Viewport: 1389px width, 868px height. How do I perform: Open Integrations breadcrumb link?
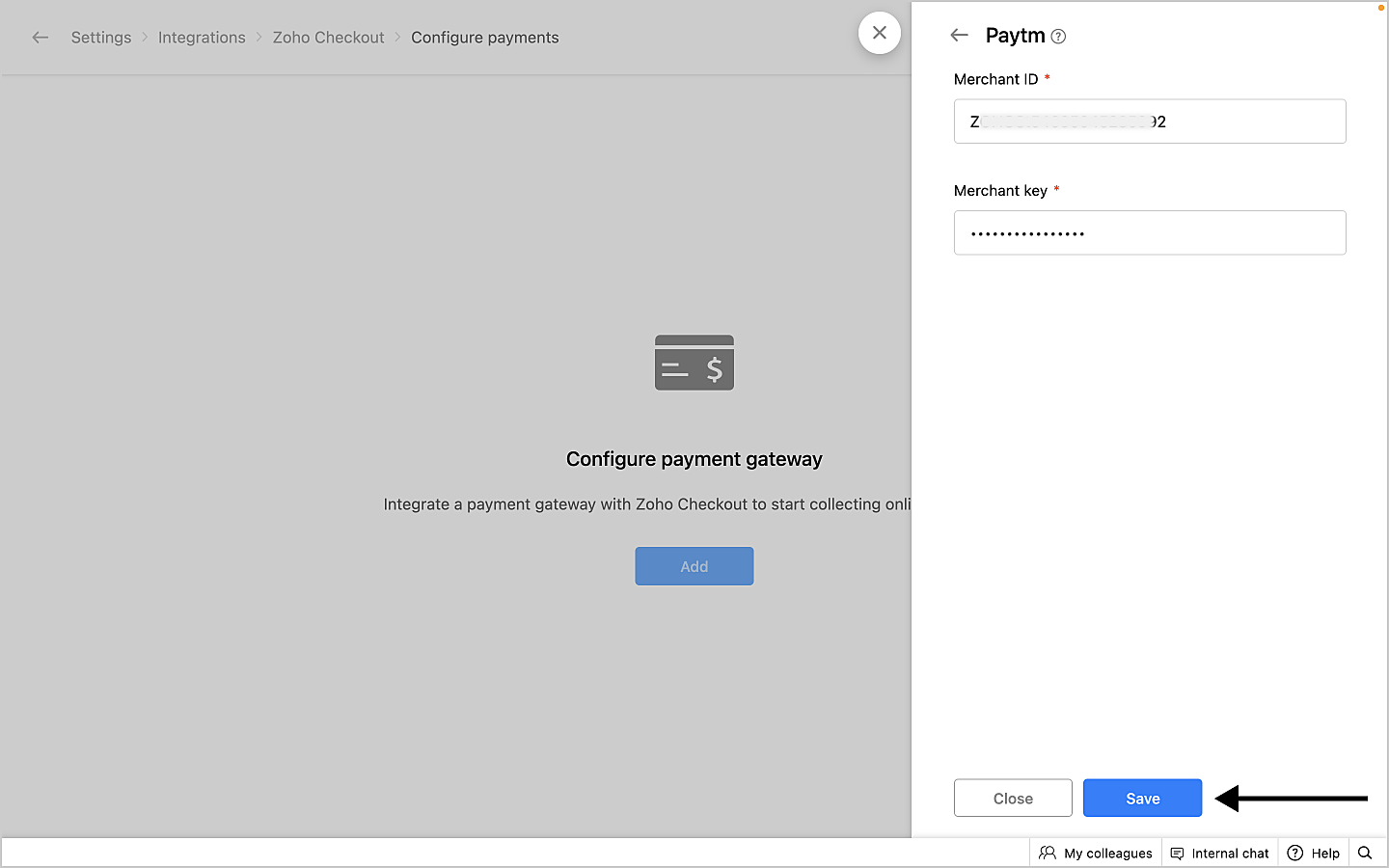point(202,38)
